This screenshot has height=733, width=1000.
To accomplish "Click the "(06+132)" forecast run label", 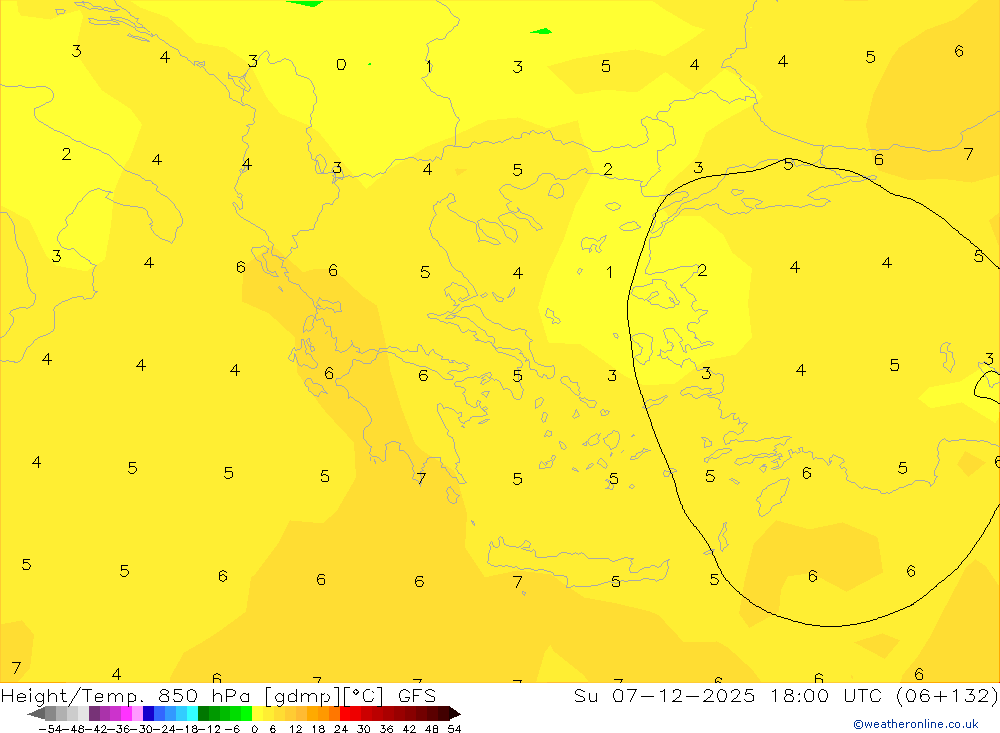I will click(947, 695).
